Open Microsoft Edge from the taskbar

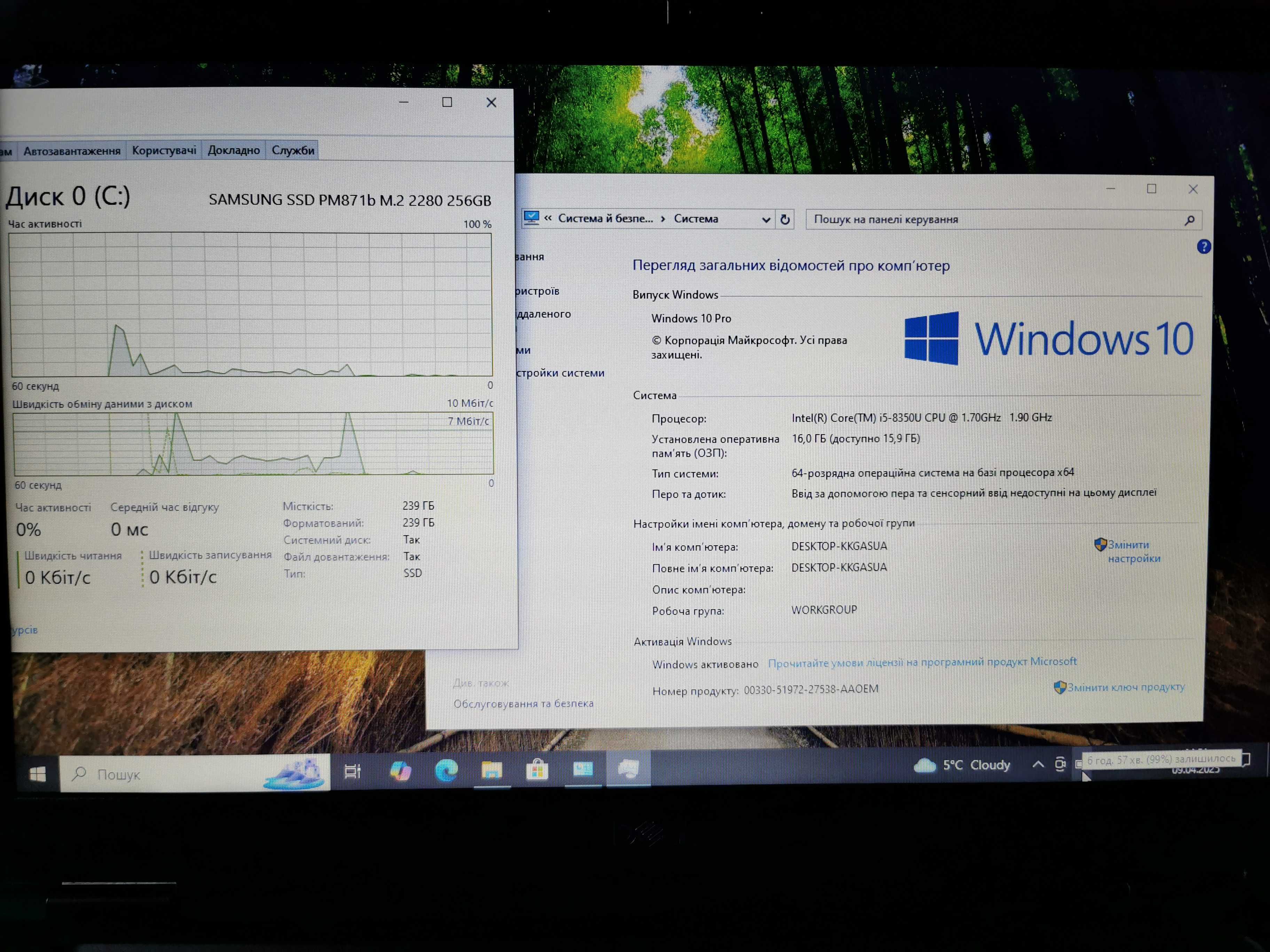pos(446,770)
